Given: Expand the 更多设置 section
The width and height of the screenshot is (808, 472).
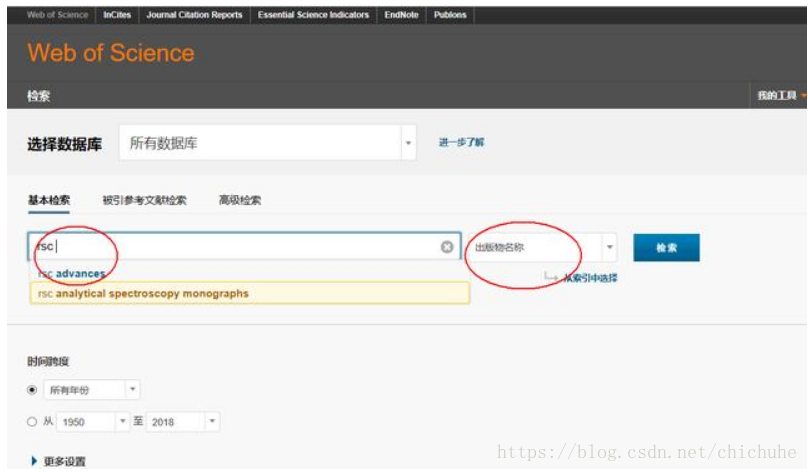Looking at the screenshot, I should pos(58,461).
